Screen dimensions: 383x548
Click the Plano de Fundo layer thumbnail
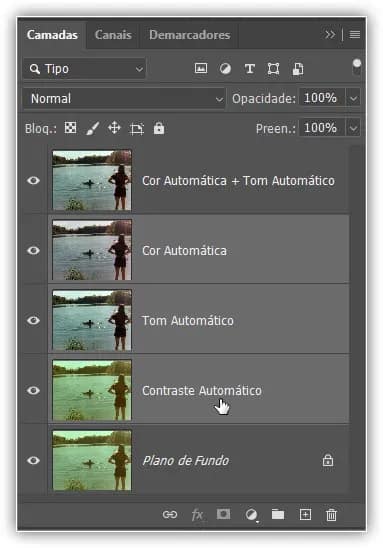[92, 460]
